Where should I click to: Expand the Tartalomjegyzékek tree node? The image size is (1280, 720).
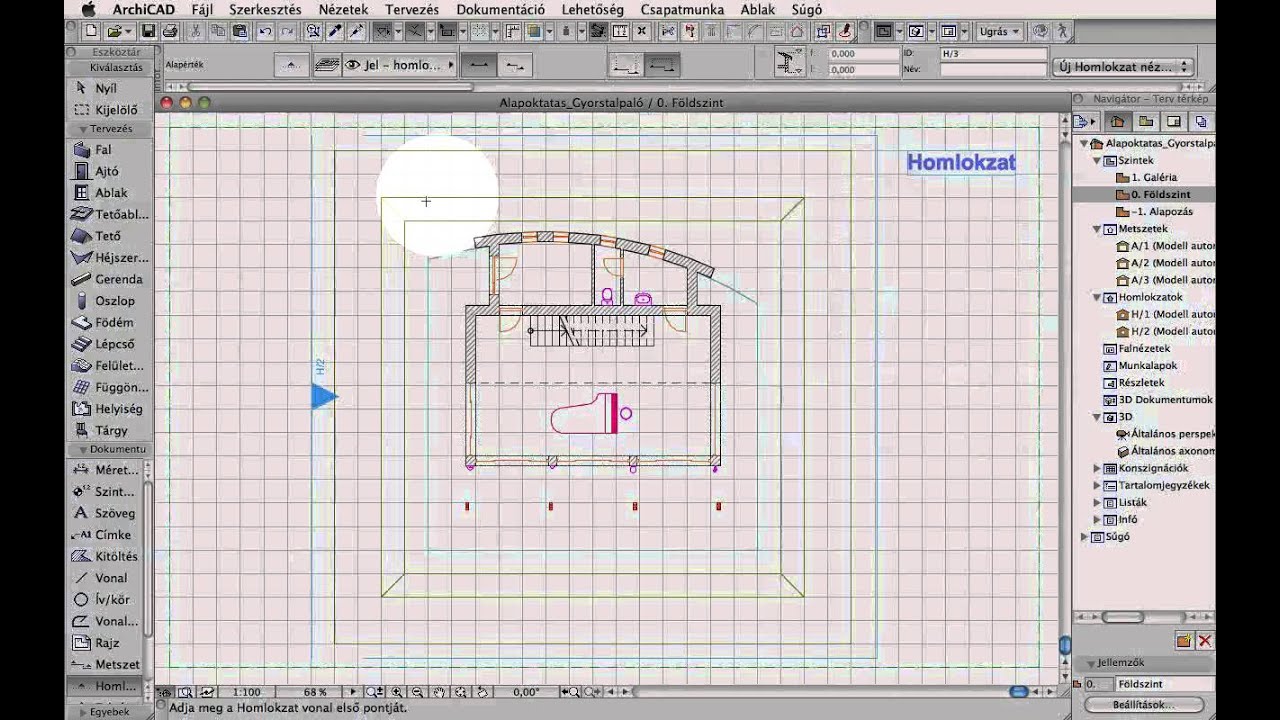(x=1097, y=485)
